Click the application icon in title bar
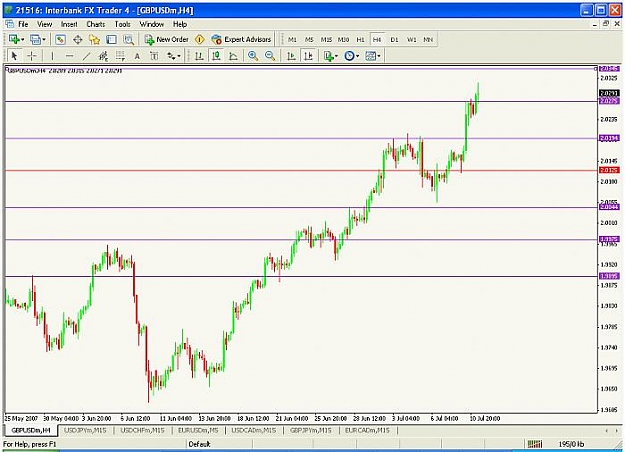The width and height of the screenshot is (625, 452). click(8, 10)
